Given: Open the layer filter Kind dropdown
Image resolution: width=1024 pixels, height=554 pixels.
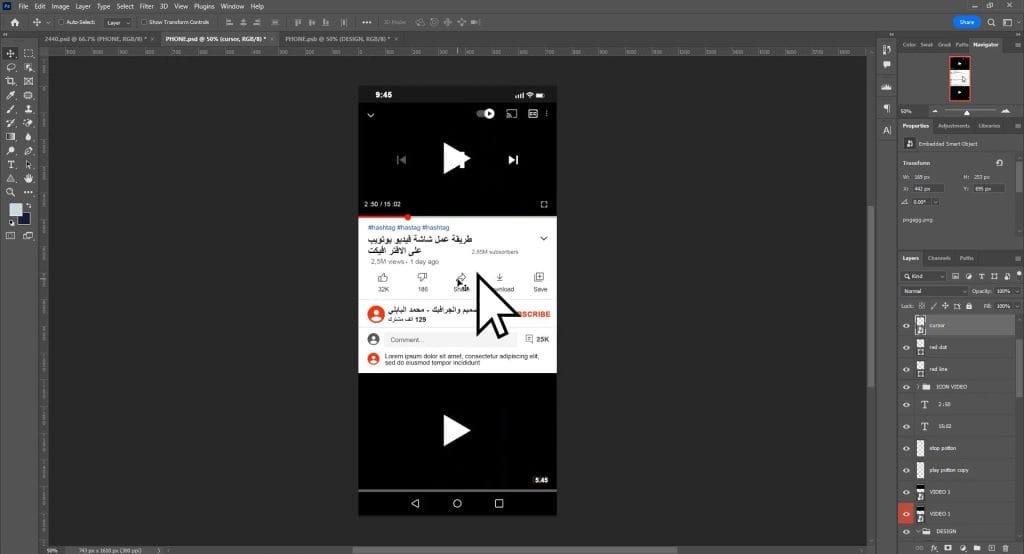Looking at the screenshot, I should (x=924, y=276).
